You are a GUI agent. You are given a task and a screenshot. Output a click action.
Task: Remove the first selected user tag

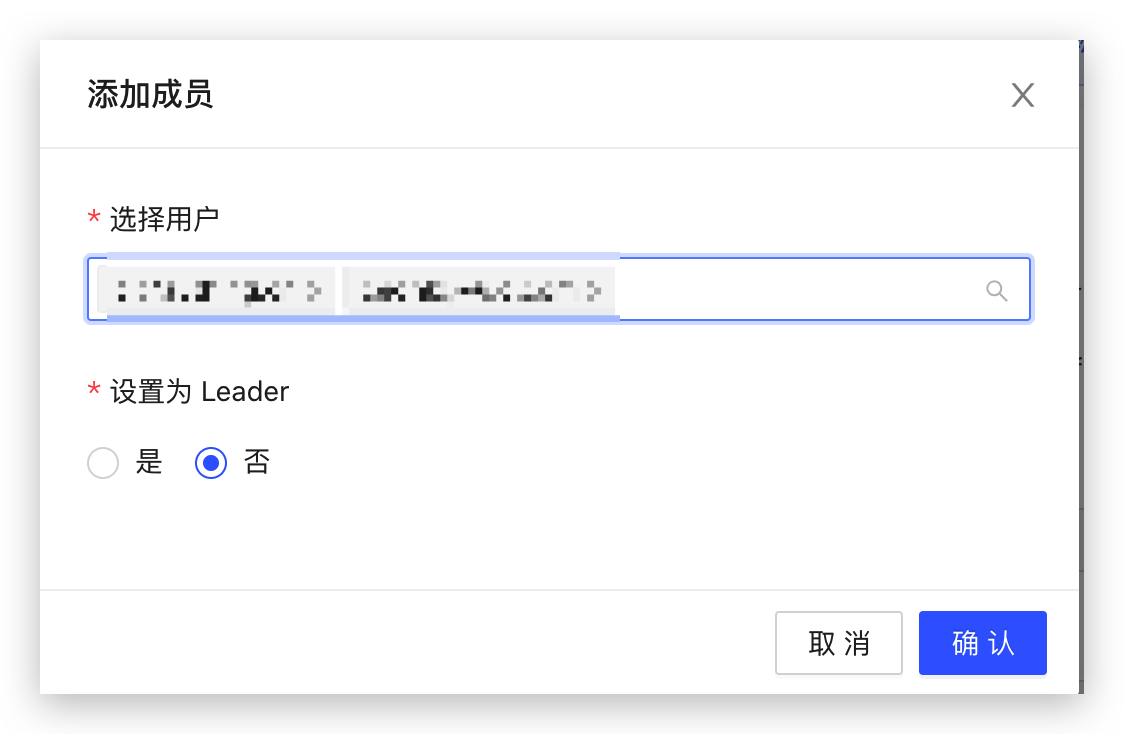pyautogui.click(x=314, y=291)
